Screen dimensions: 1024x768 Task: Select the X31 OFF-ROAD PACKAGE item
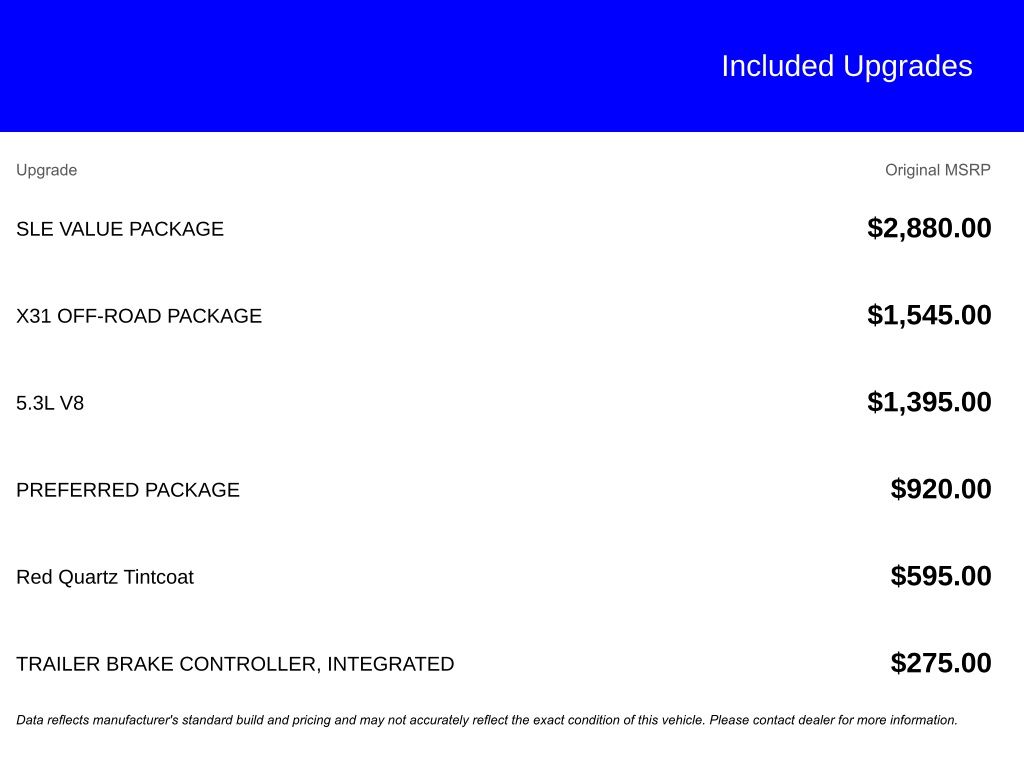click(x=139, y=316)
